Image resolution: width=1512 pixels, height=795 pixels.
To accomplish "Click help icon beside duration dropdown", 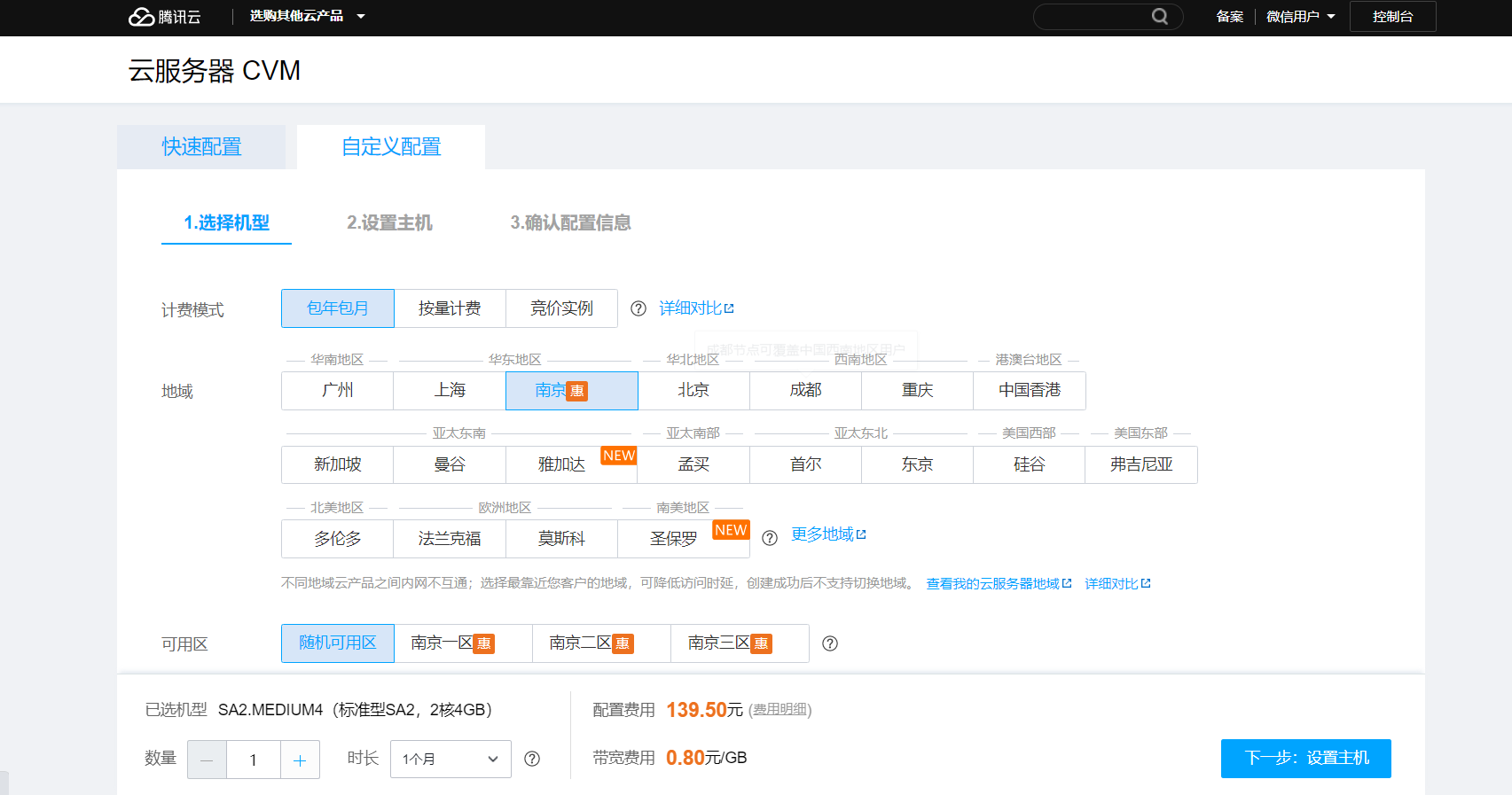I will (x=532, y=759).
